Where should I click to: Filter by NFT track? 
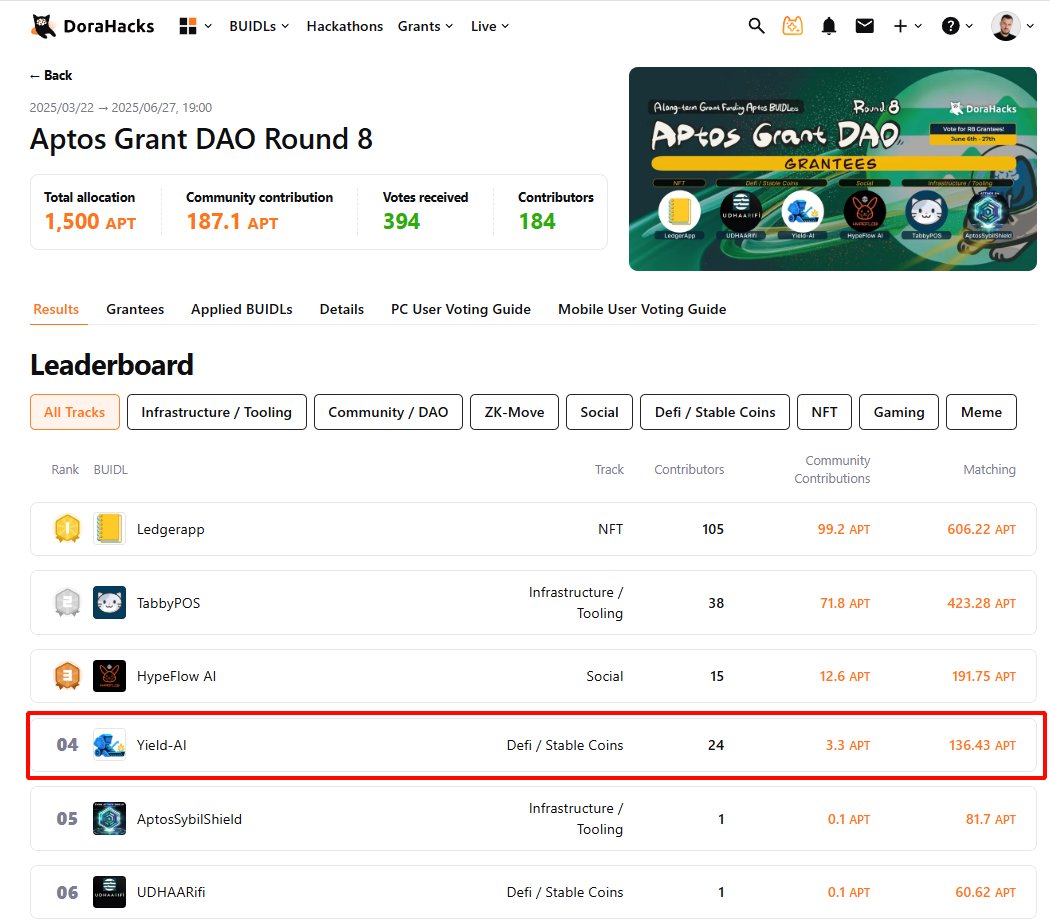[x=824, y=412]
